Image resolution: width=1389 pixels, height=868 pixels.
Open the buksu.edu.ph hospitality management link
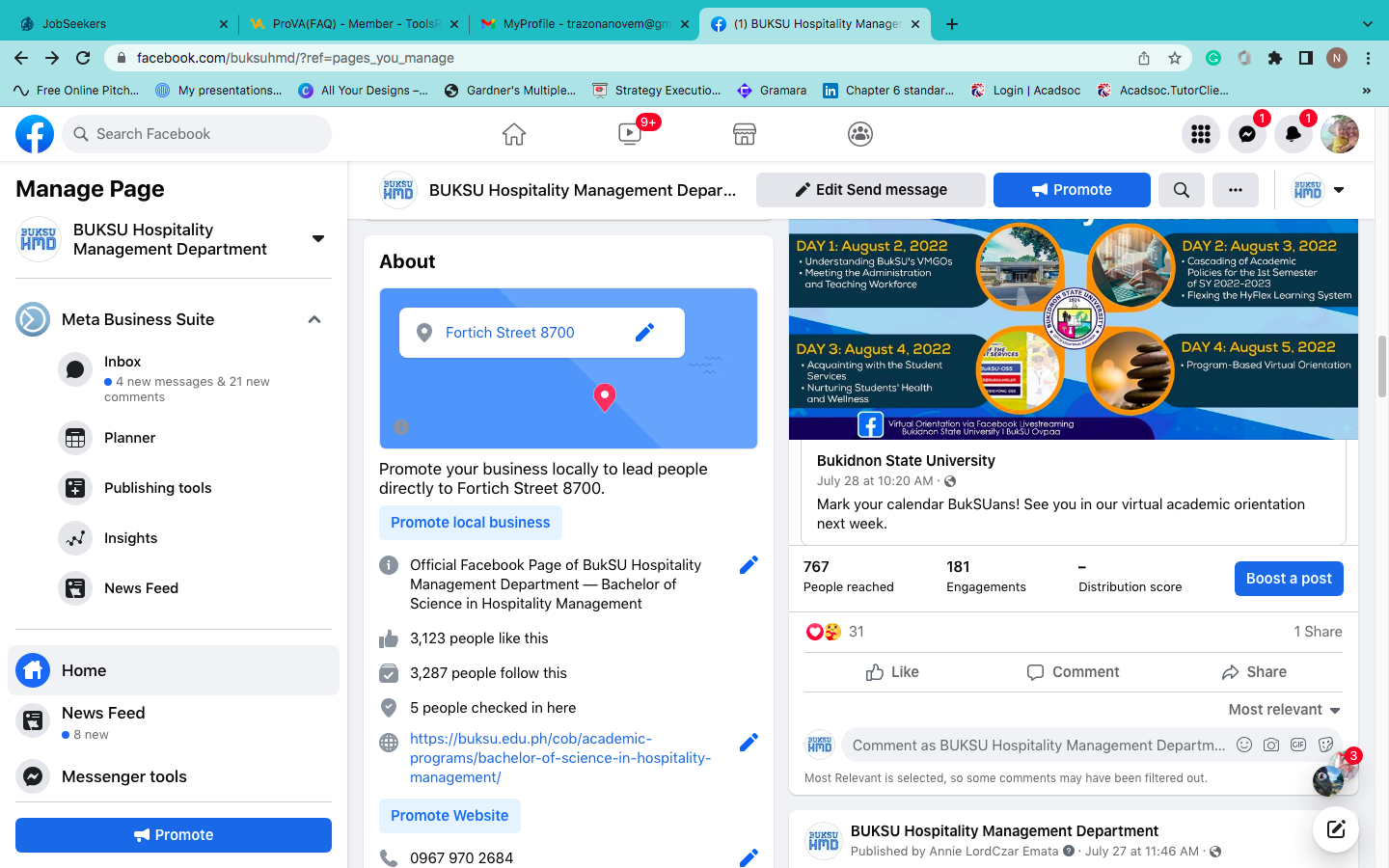[x=560, y=758]
